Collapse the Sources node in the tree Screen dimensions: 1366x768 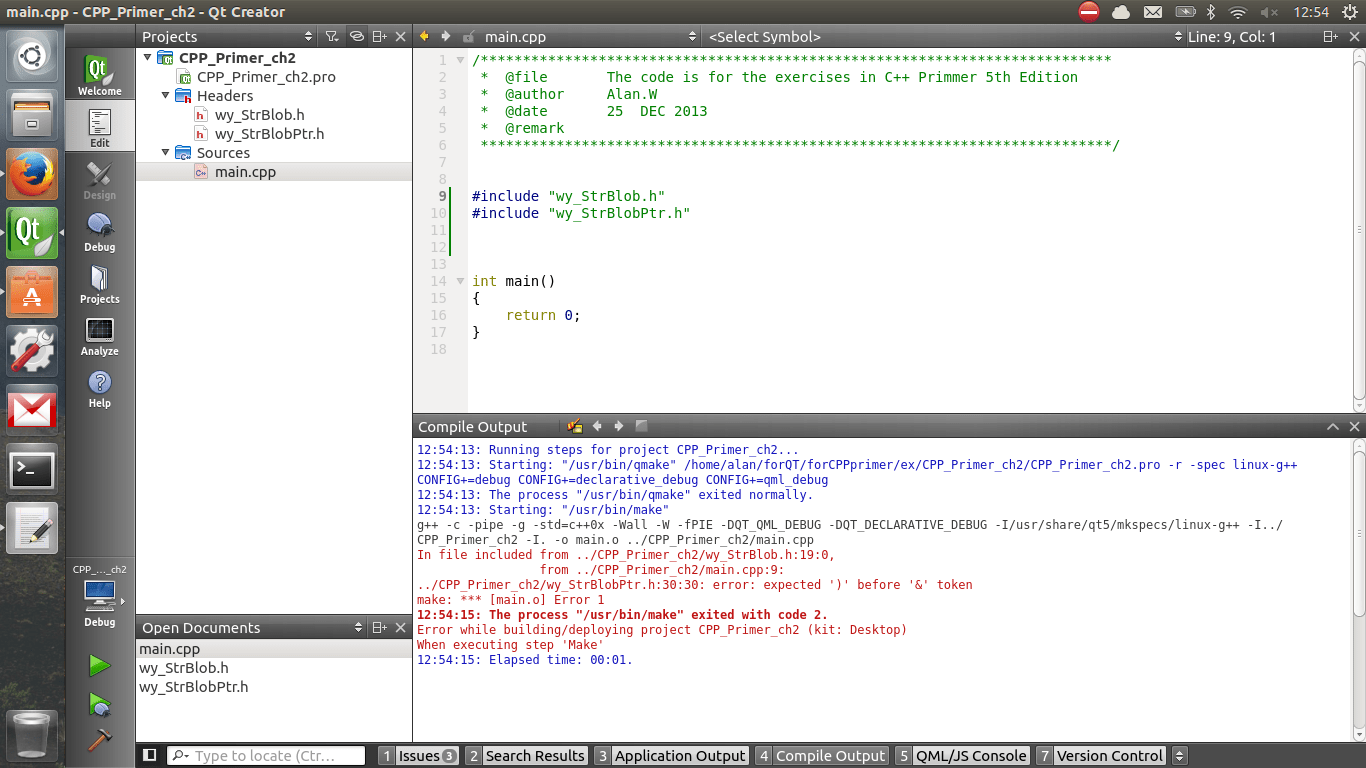tap(165, 152)
